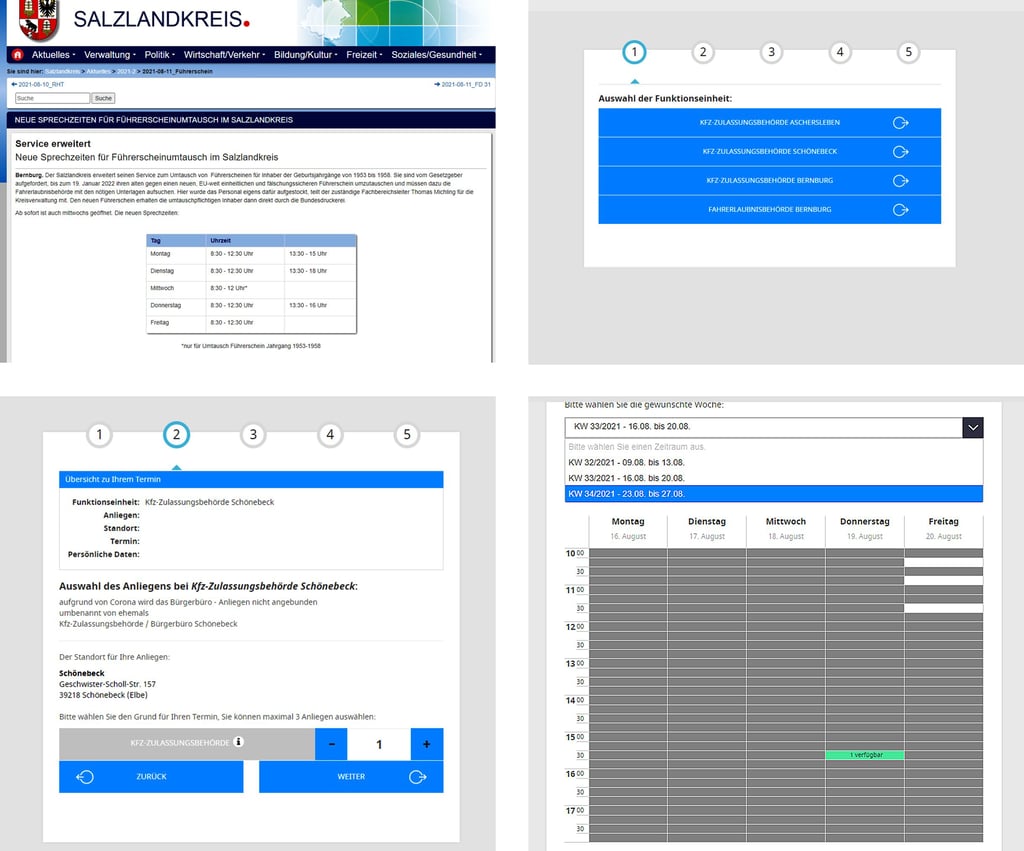Select Kfz-Zulassungsbehörde Schönebeck
This screenshot has height=851, width=1024.
coord(769,152)
